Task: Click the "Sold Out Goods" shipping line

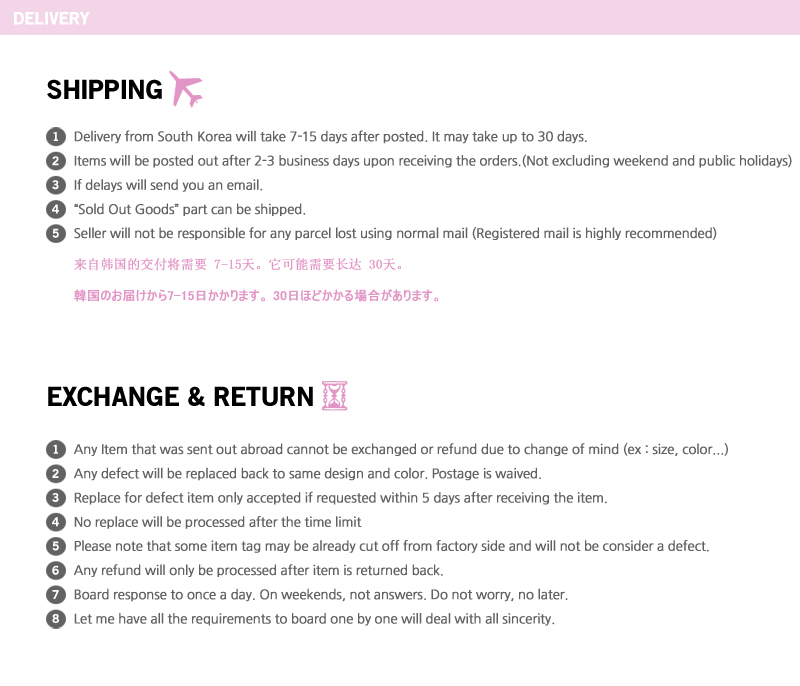Action: (x=189, y=210)
